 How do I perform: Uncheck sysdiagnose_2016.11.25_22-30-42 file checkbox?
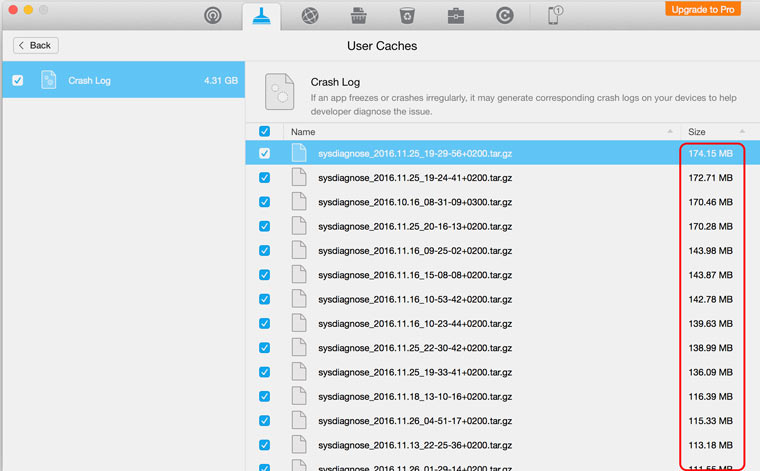(x=264, y=347)
